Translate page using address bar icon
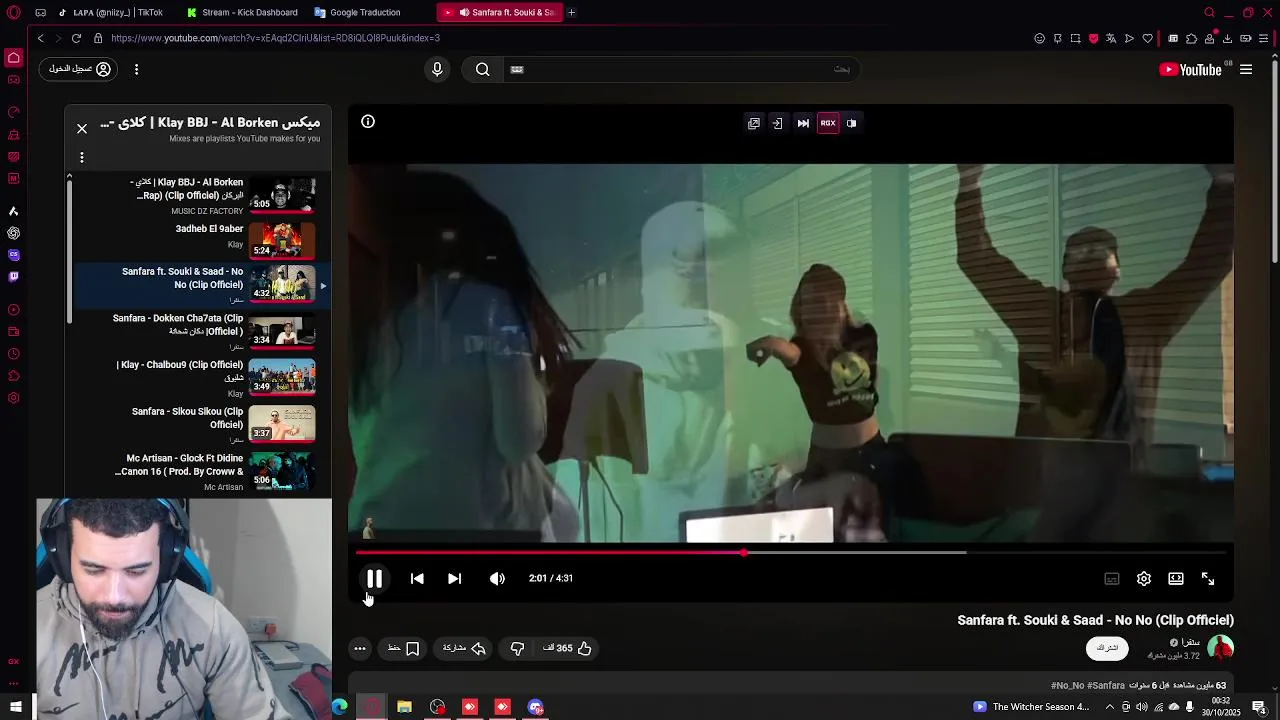Image resolution: width=1280 pixels, height=720 pixels. pos(1111,38)
